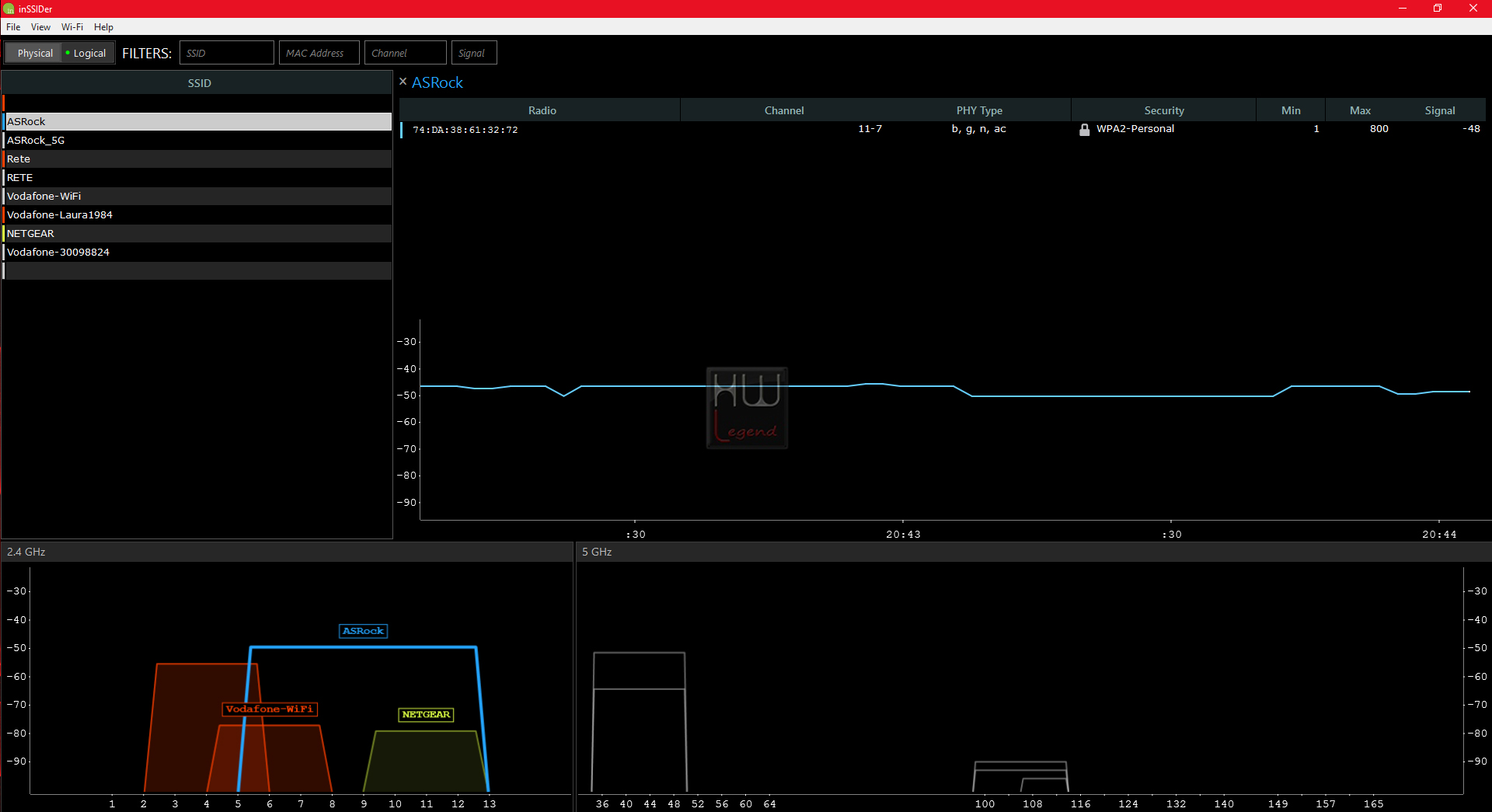
Task: Focus the SSID filter field
Action: pos(227,53)
